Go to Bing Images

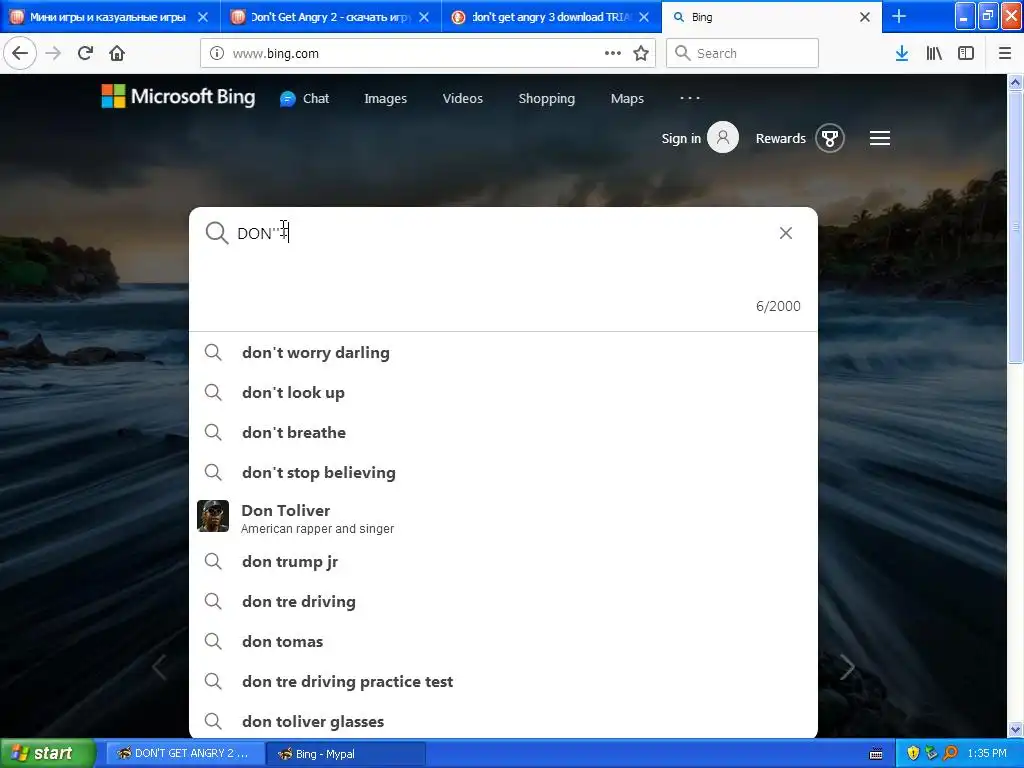pos(385,99)
